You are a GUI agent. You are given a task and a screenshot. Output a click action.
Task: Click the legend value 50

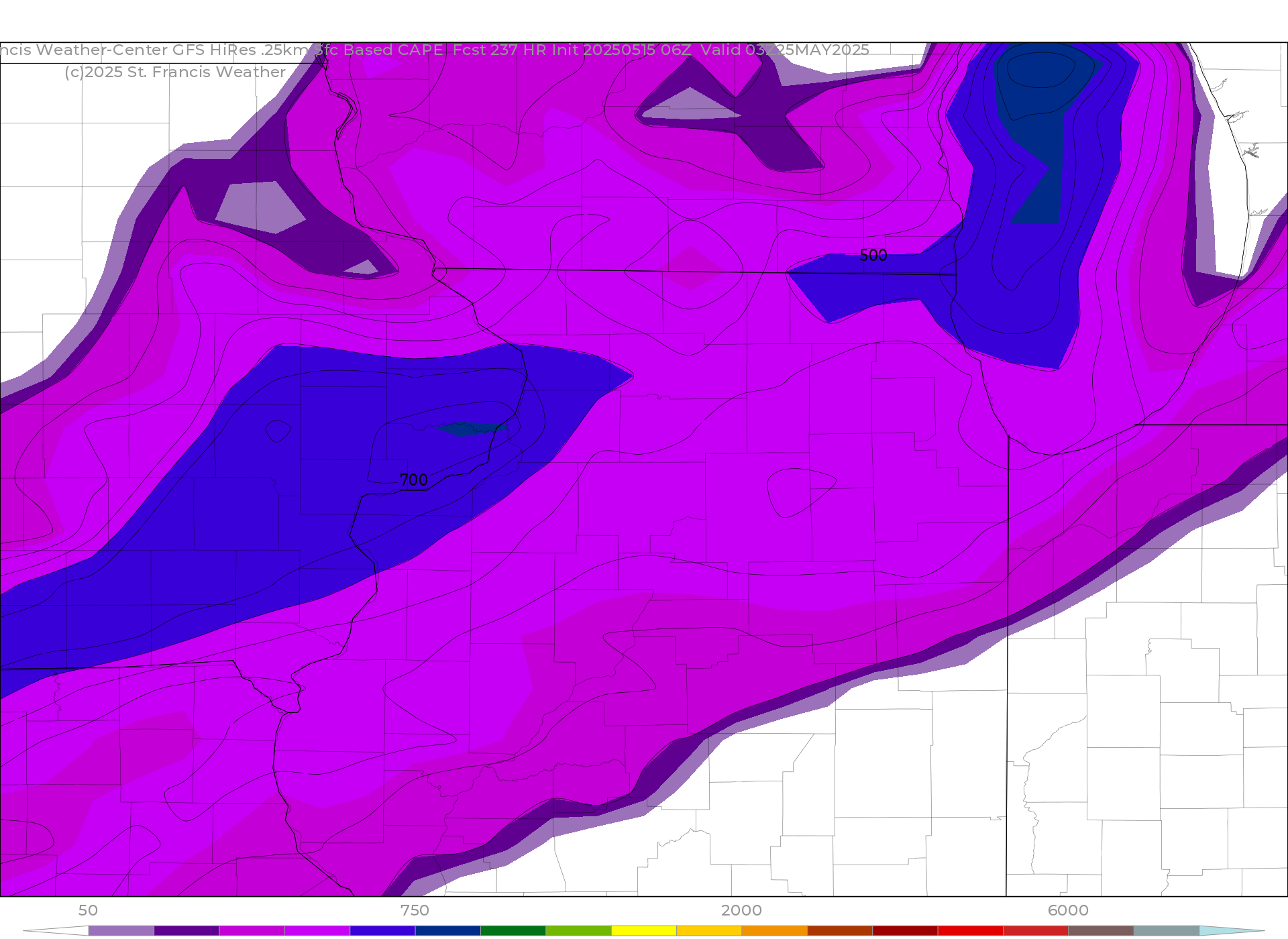(x=88, y=910)
